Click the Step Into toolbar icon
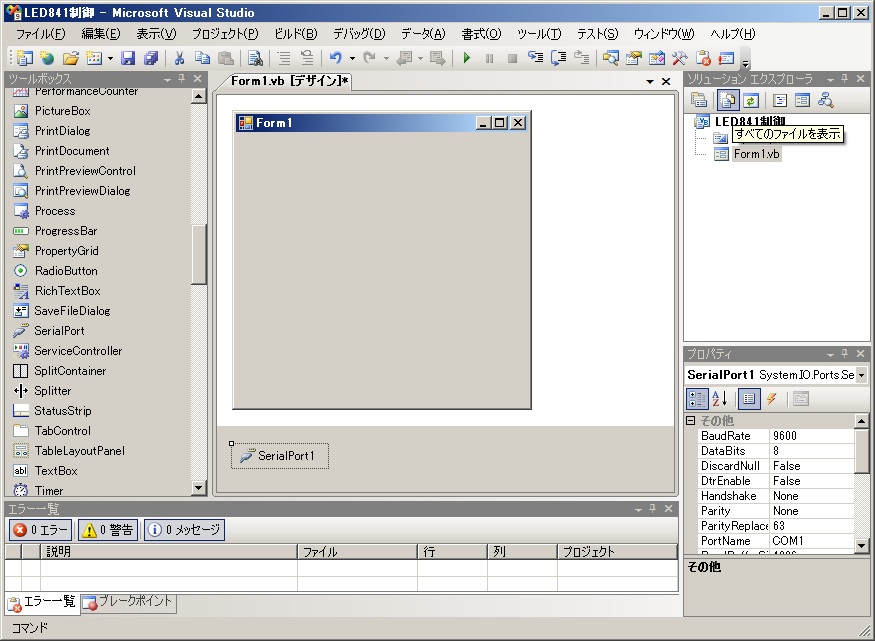Viewport: 875px width, 641px height. [x=536, y=58]
